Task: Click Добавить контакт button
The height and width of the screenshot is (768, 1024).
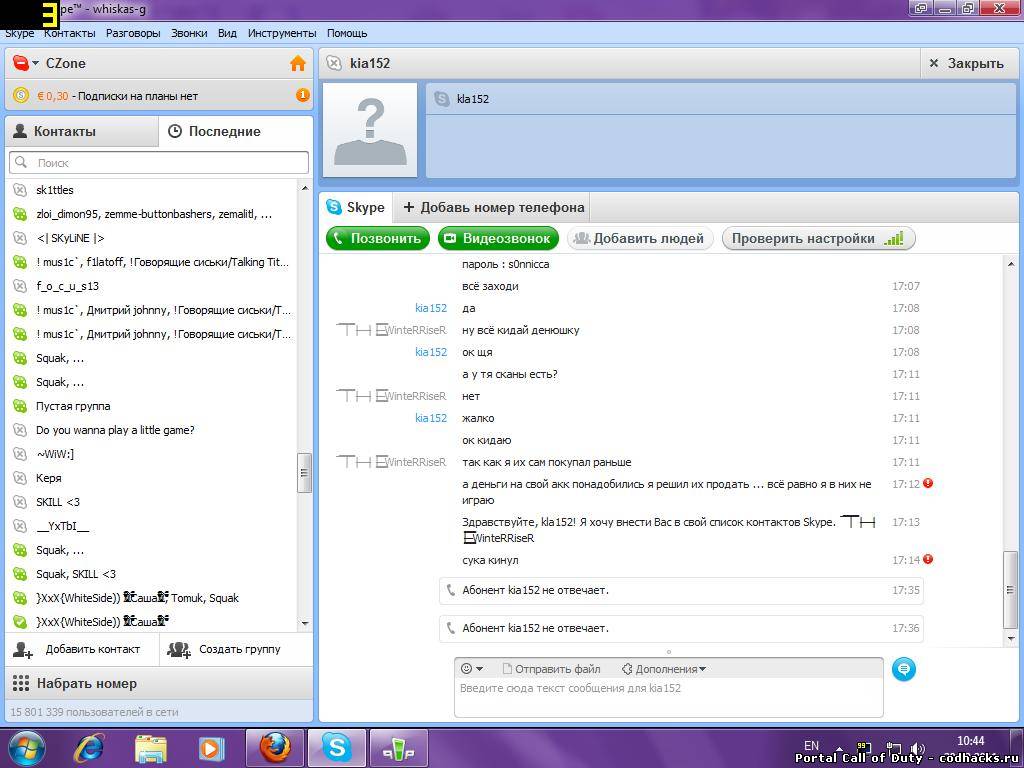Action: [x=82, y=649]
